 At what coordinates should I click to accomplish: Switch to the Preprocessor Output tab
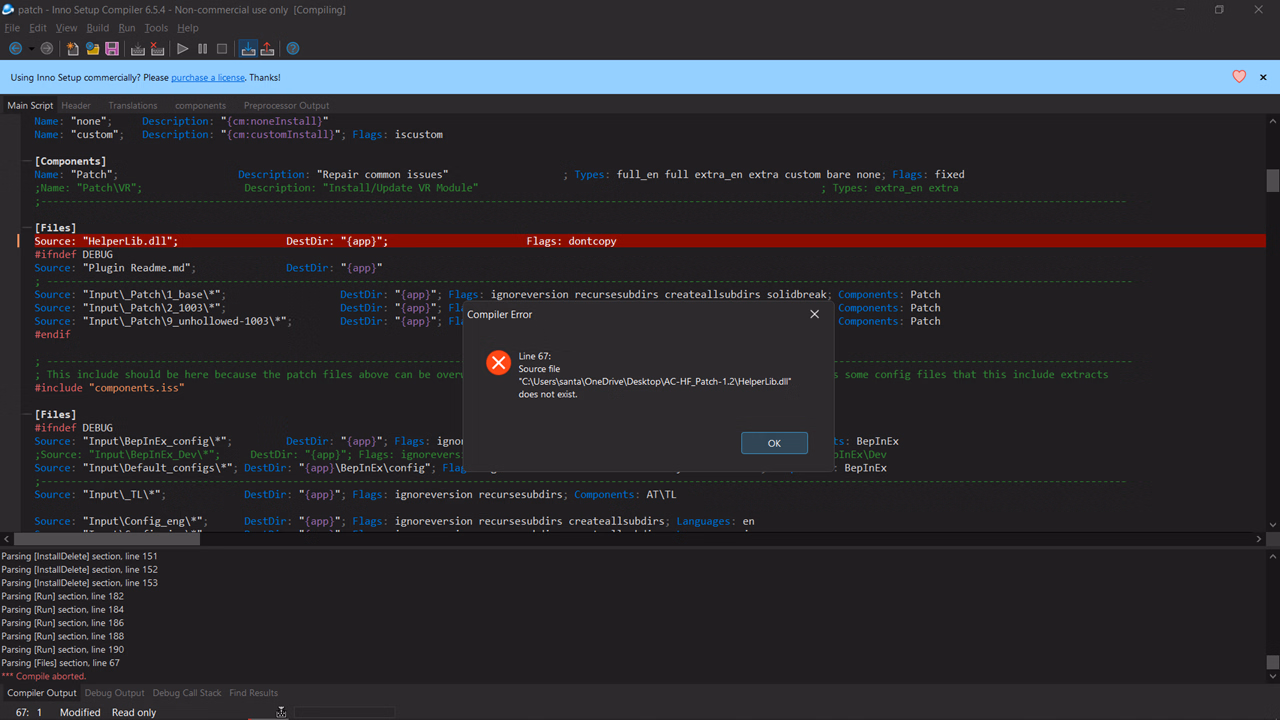pos(286,105)
